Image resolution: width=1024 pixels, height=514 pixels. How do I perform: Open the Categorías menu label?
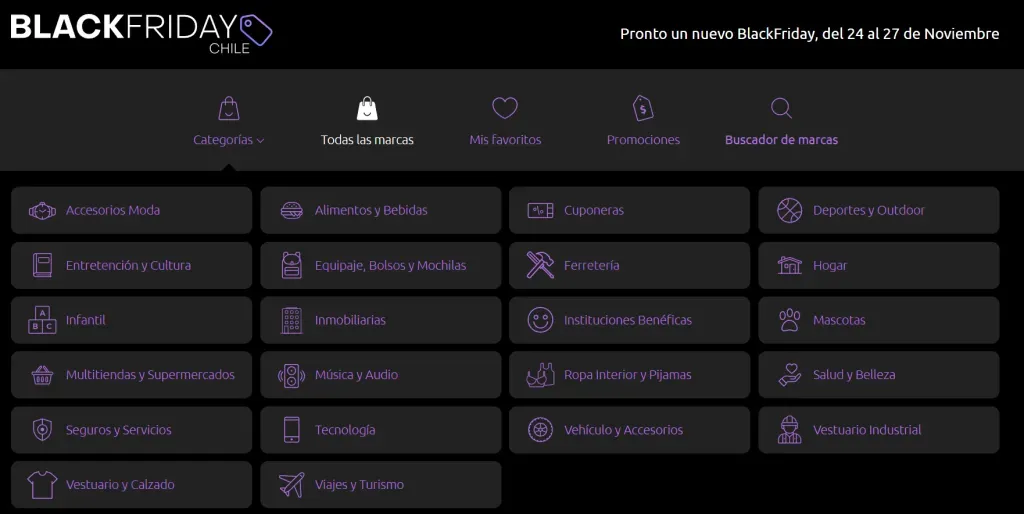click(x=223, y=140)
